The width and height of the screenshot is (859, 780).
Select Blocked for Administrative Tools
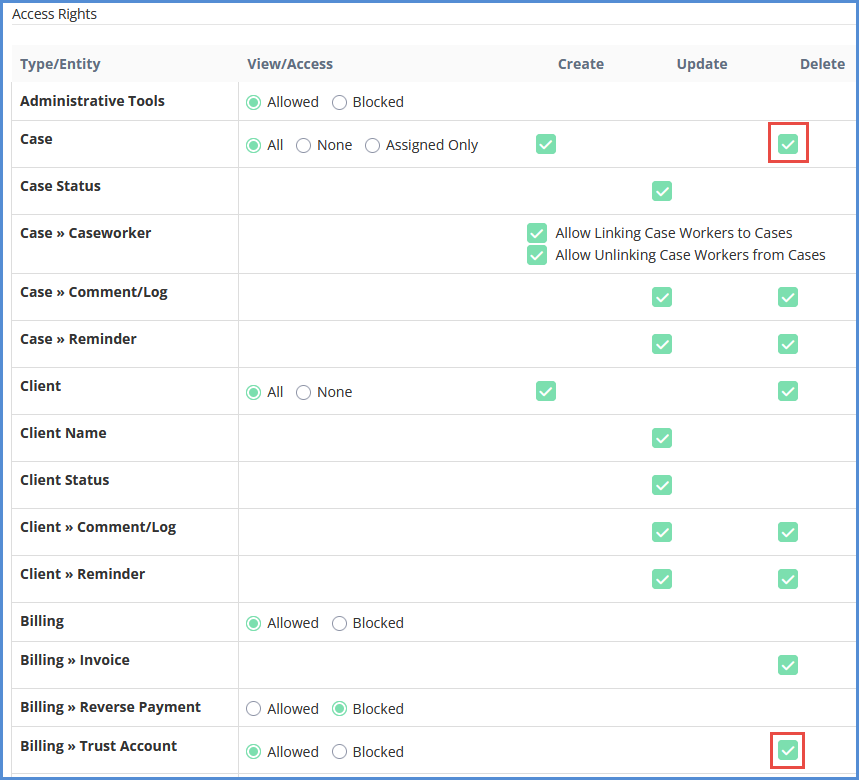(x=340, y=102)
